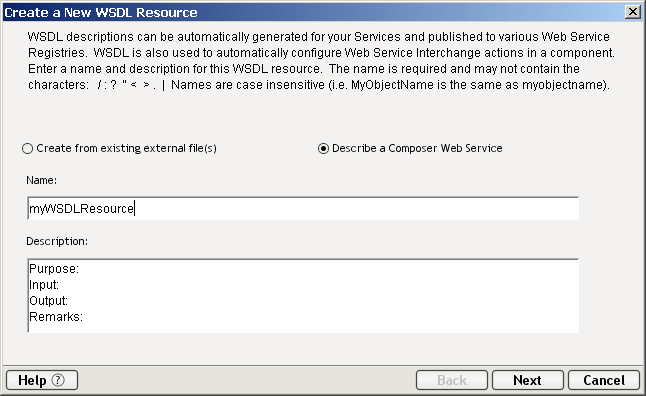Select the Describe a Composer Web Service radio button

323,148
